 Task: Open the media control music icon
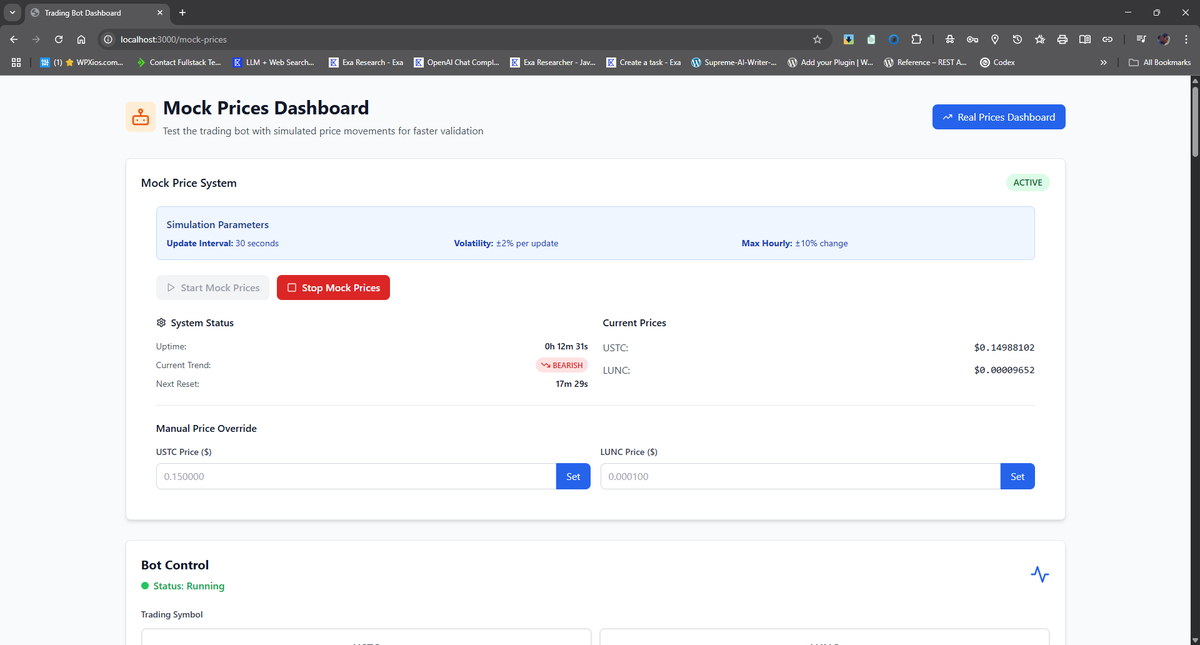1141,39
